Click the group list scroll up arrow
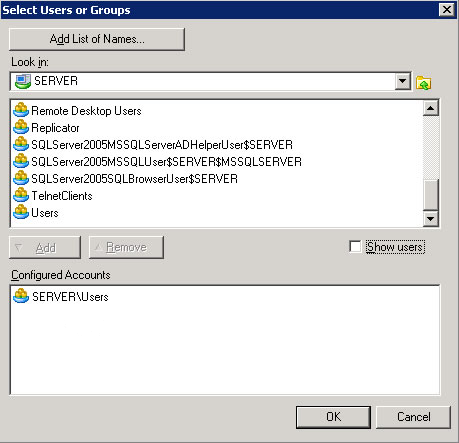Screen dimensions: 459x443 [431, 108]
